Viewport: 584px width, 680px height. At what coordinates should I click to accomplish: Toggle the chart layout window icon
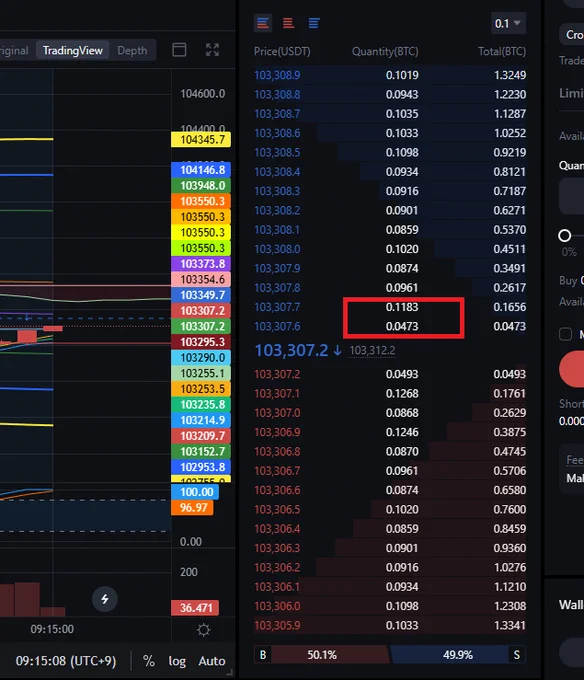point(179,50)
